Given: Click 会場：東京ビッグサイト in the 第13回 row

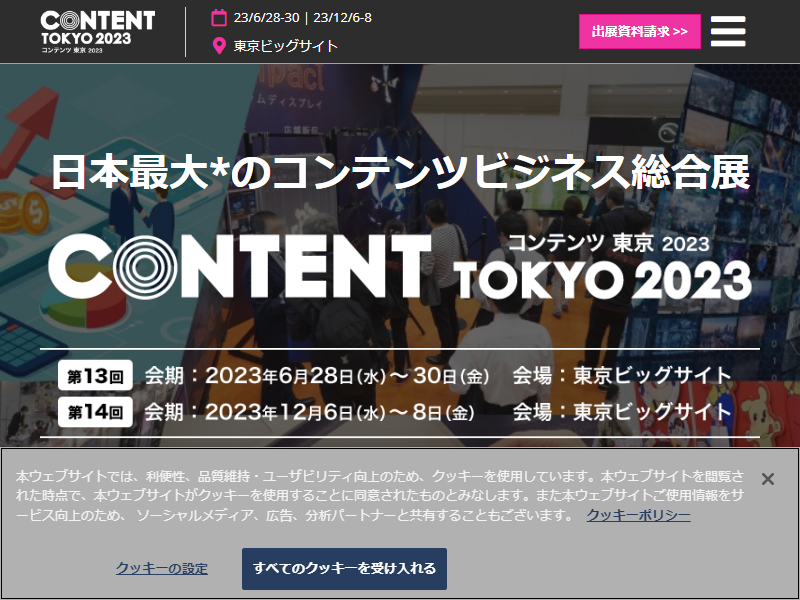Looking at the screenshot, I should pos(622,376).
